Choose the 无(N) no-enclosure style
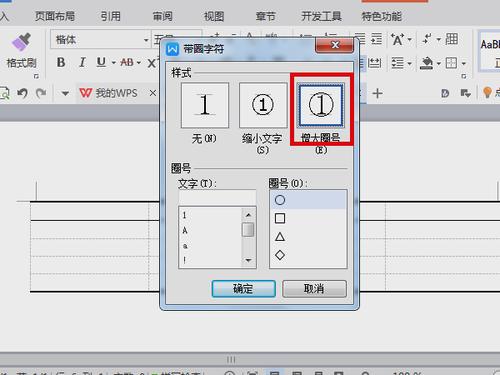500x375 pixels. tap(205, 105)
